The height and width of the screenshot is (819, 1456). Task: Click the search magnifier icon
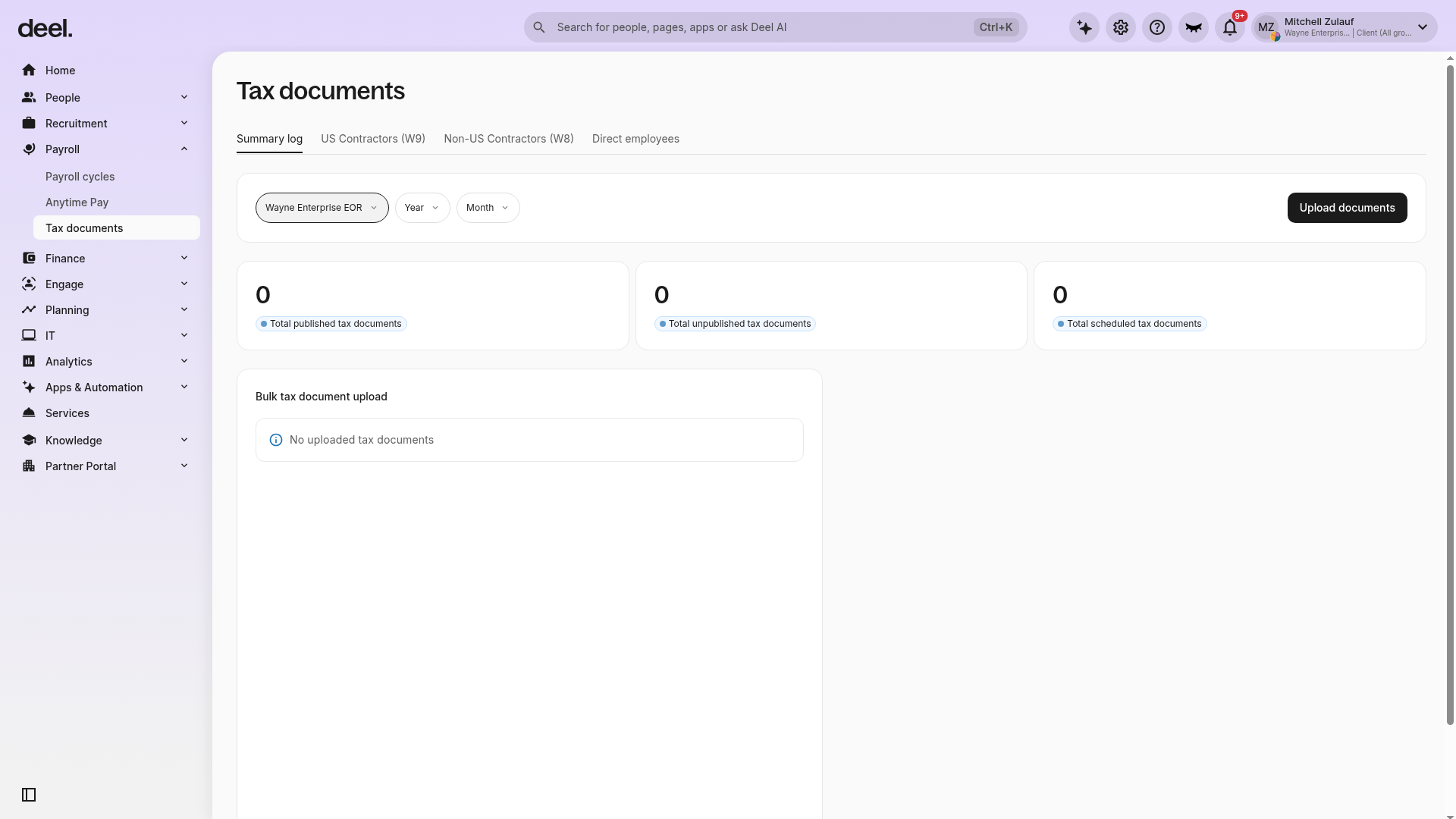pyautogui.click(x=539, y=27)
